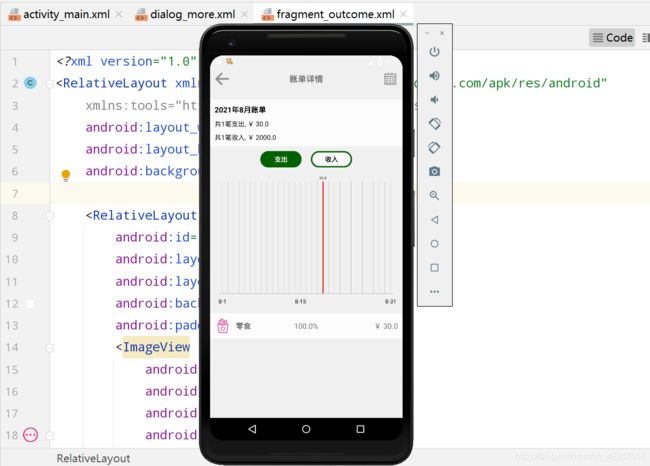Minimize the emulator toolbar window
The image size is (650, 466).
427,33
